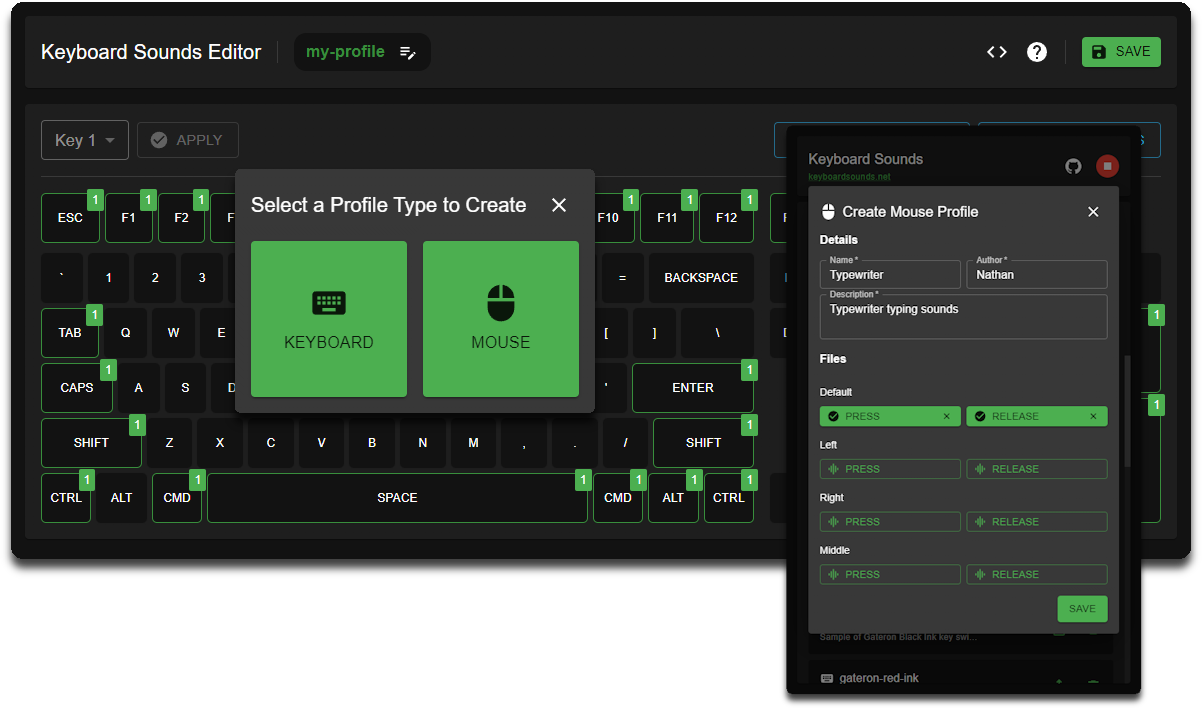Add a Left PRESS sound file
Screen dimensions: 1202x708
[890, 469]
